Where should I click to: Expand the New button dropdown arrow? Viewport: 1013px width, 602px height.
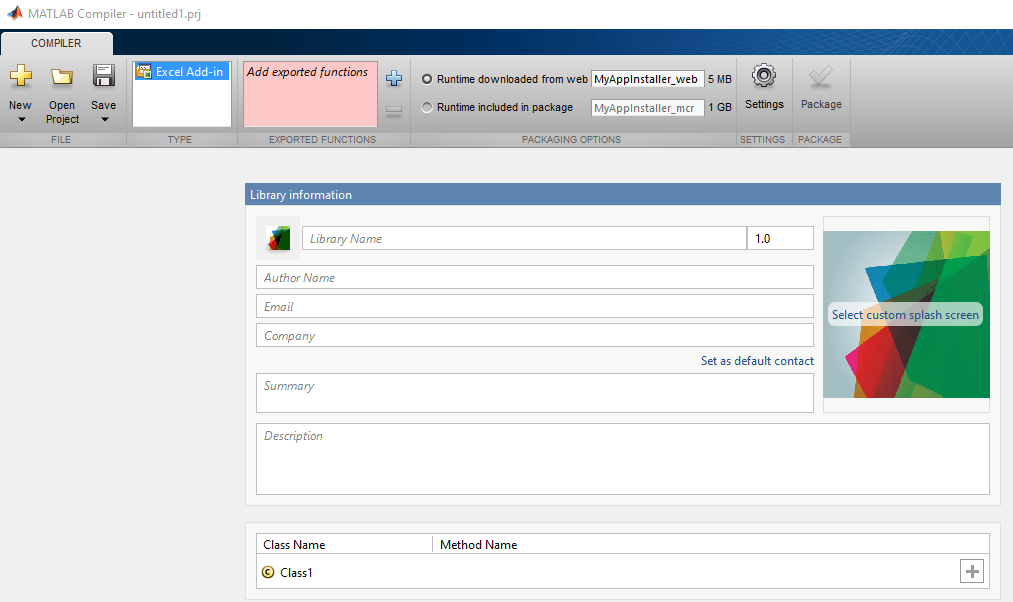click(21, 118)
